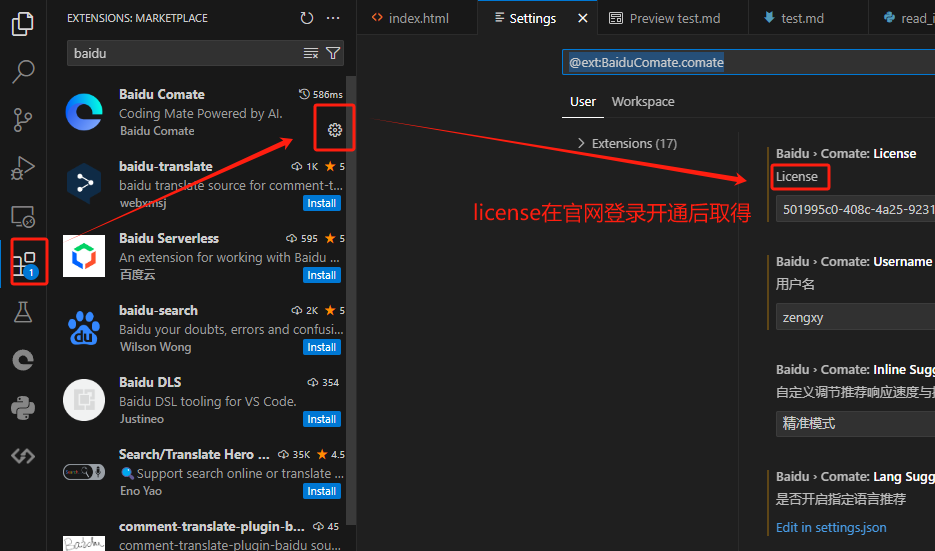This screenshot has height=551, width=935.
Task: Select the Workspace settings scope tab
Action: click(x=643, y=102)
